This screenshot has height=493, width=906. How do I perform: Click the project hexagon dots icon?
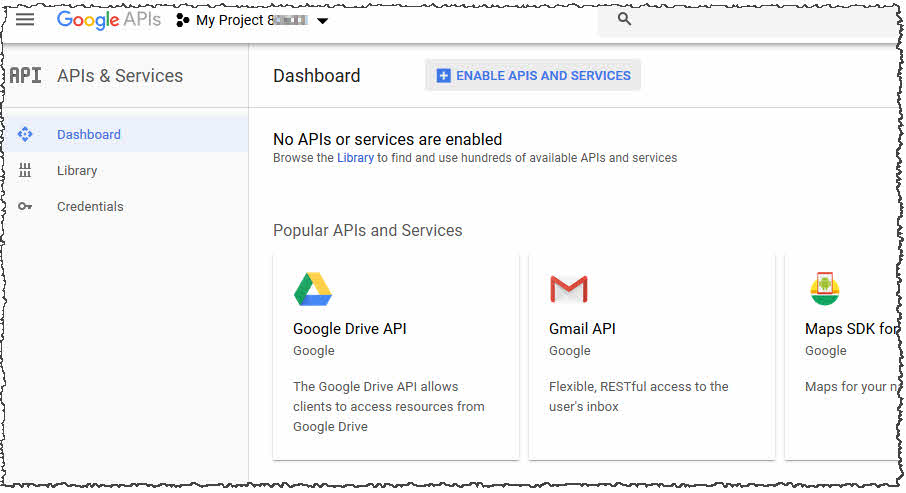(x=183, y=20)
